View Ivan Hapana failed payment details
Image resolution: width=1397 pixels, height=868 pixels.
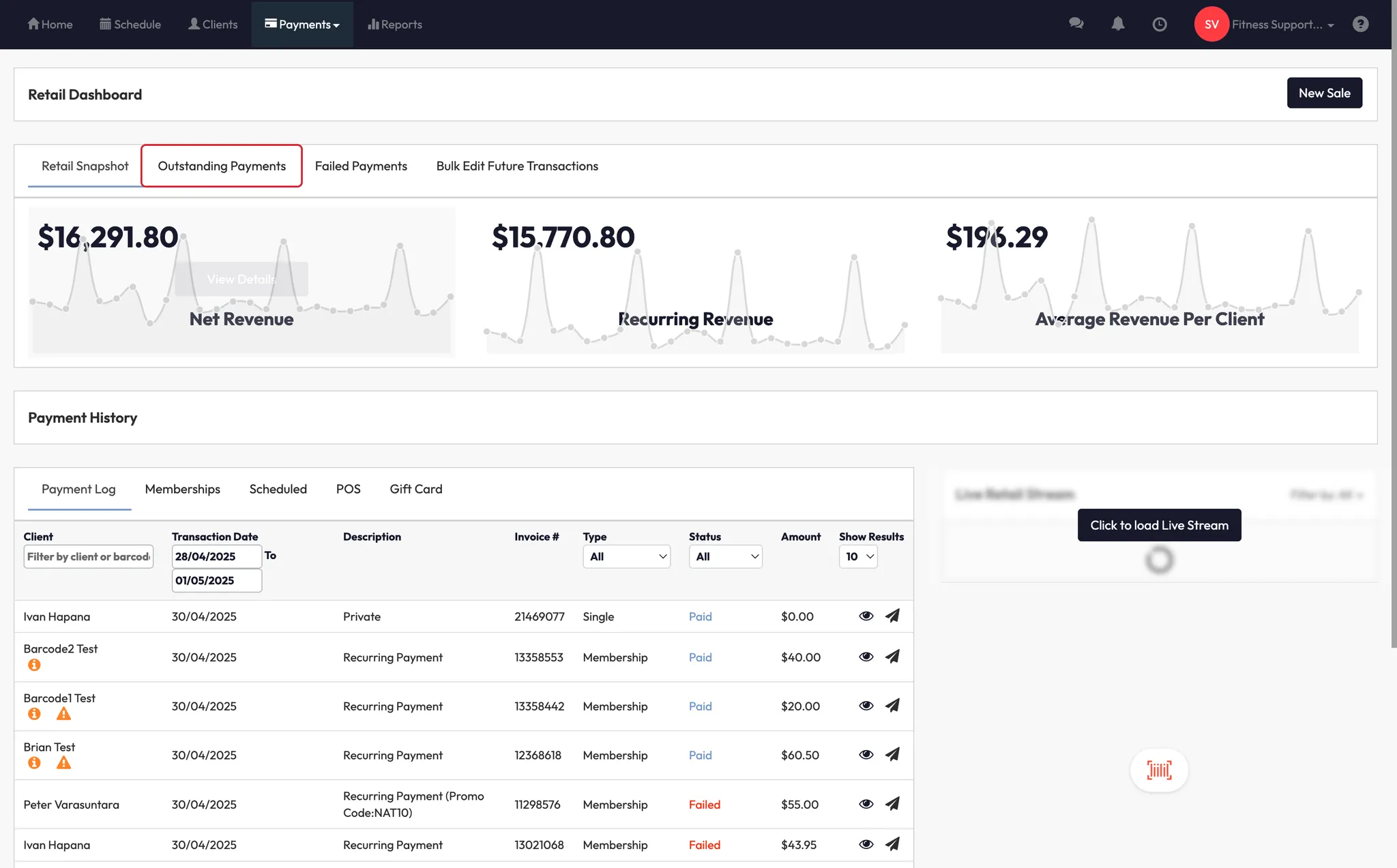click(x=866, y=844)
